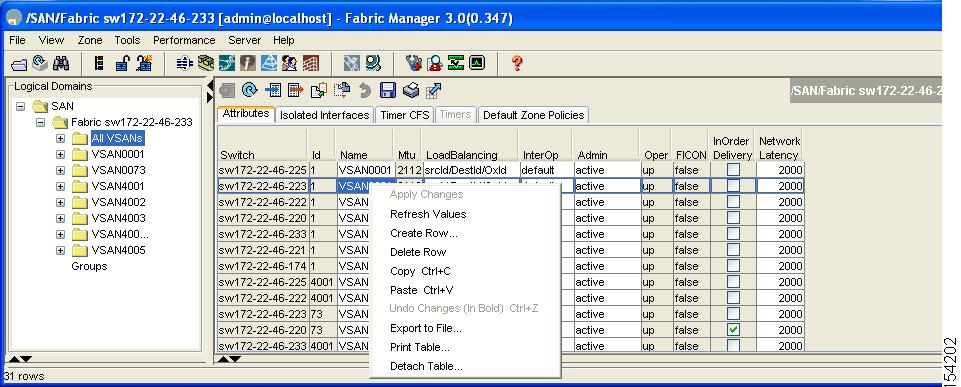Click the green checkmark rows icon
This screenshot has width=961, height=387.
[456, 63]
